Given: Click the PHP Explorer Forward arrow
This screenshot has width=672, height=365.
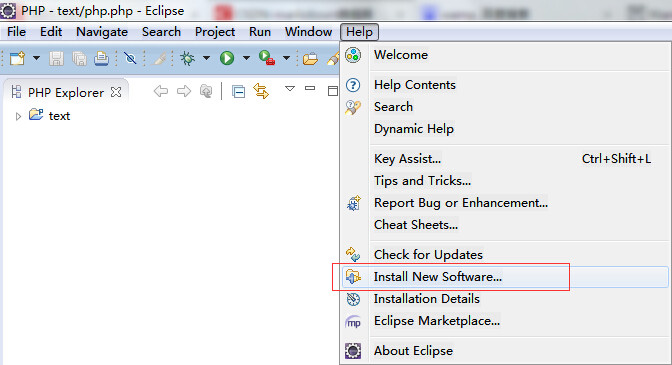Looking at the screenshot, I should [x=184, y=91].
